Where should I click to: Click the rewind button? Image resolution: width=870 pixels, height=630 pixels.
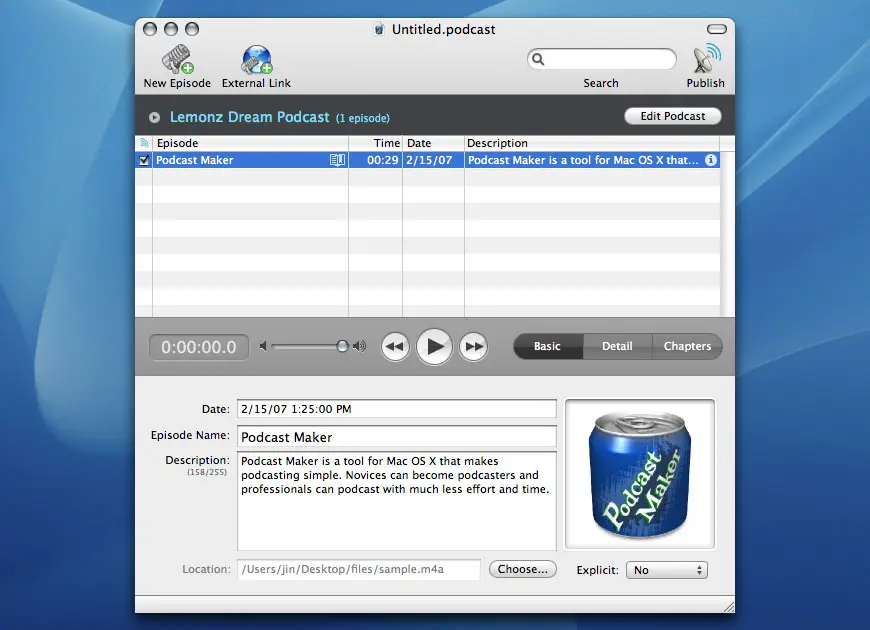coord(395,346)
